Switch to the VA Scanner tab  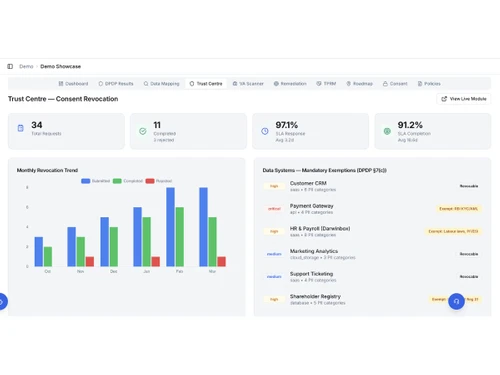pos(248,84)
